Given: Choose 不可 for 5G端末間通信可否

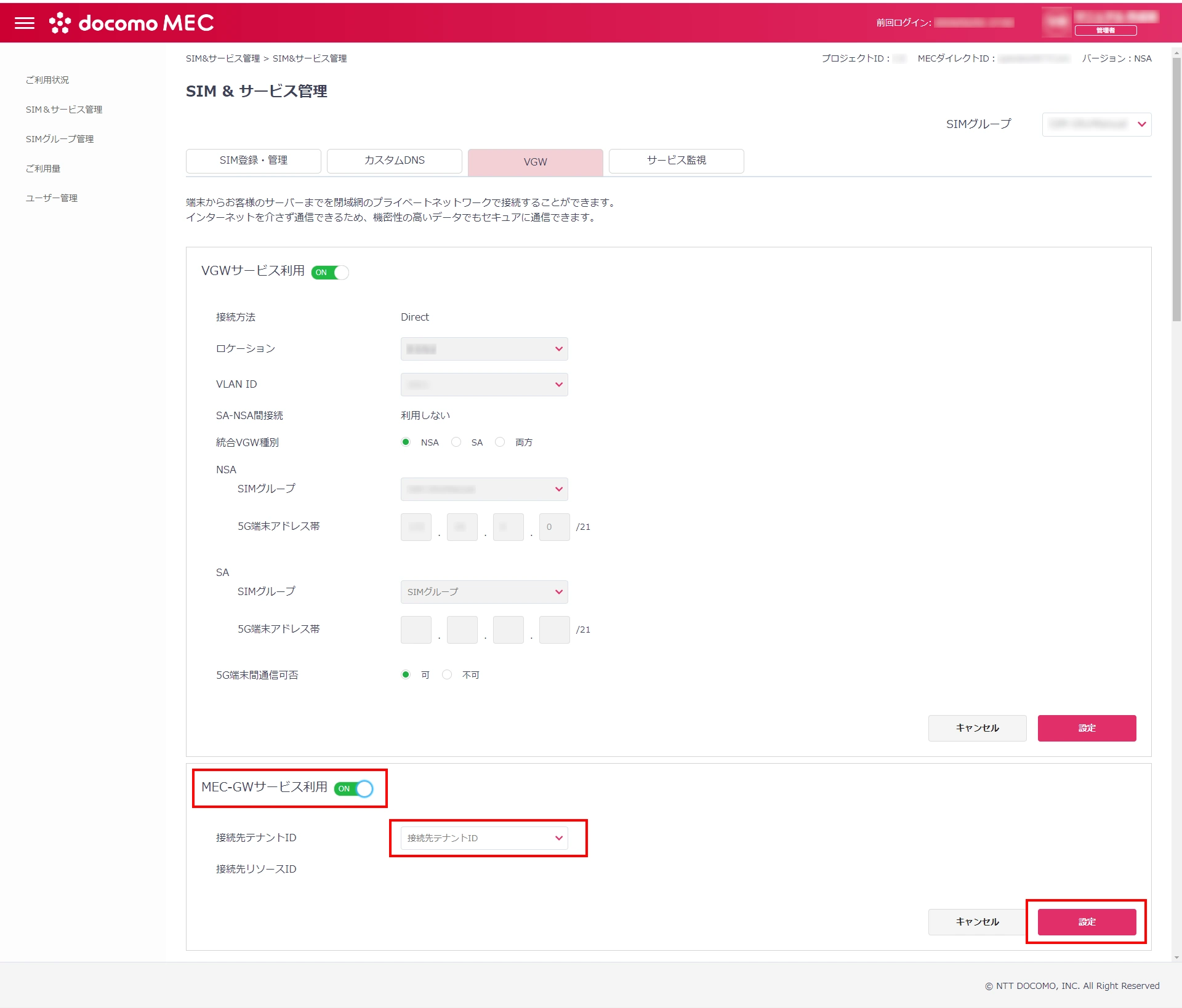Looking at the screenshot, I should (448, 674).
